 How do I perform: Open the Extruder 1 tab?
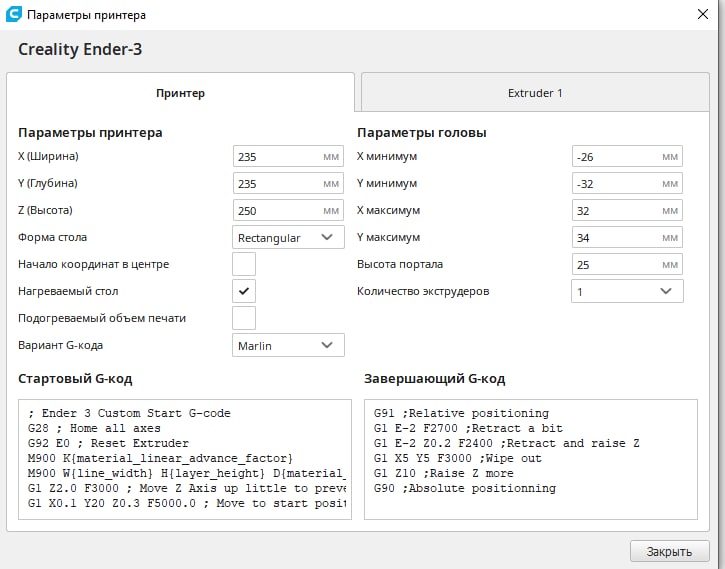point(535,92)
